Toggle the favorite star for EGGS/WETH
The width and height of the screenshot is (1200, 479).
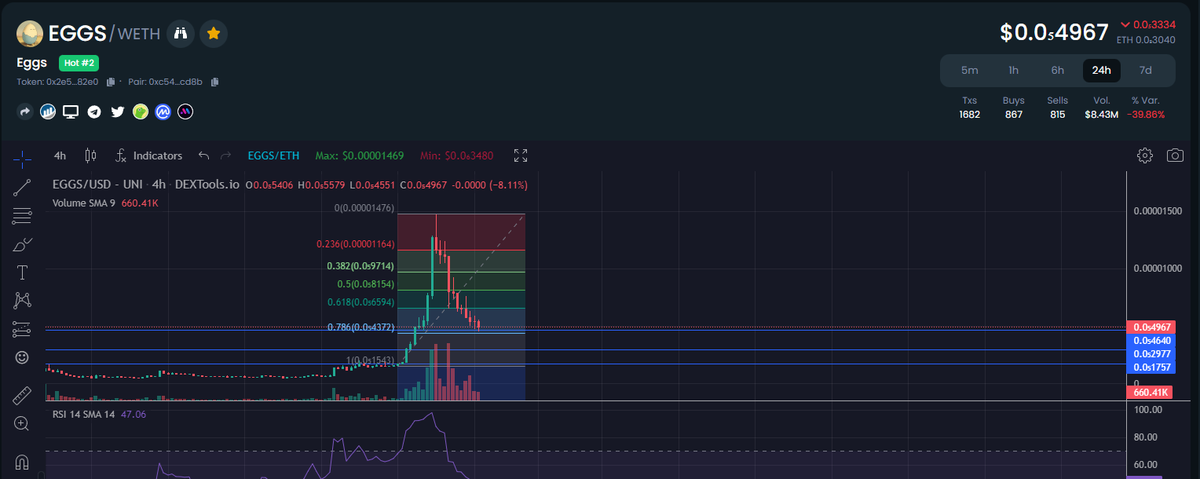pos(214,33)
